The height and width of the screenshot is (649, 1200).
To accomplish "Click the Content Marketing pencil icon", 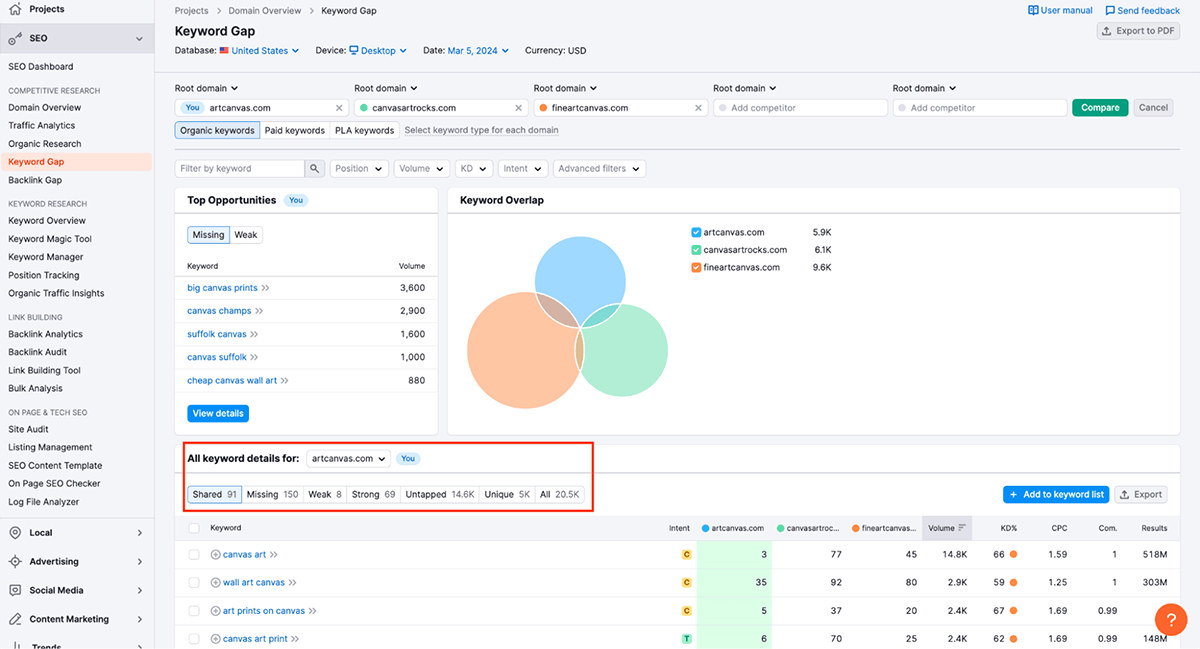I will 16,618.
